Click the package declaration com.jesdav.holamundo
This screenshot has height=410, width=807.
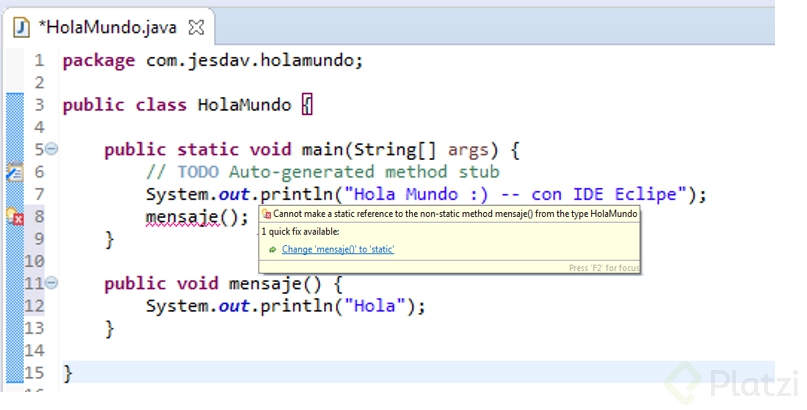(255, 61)
